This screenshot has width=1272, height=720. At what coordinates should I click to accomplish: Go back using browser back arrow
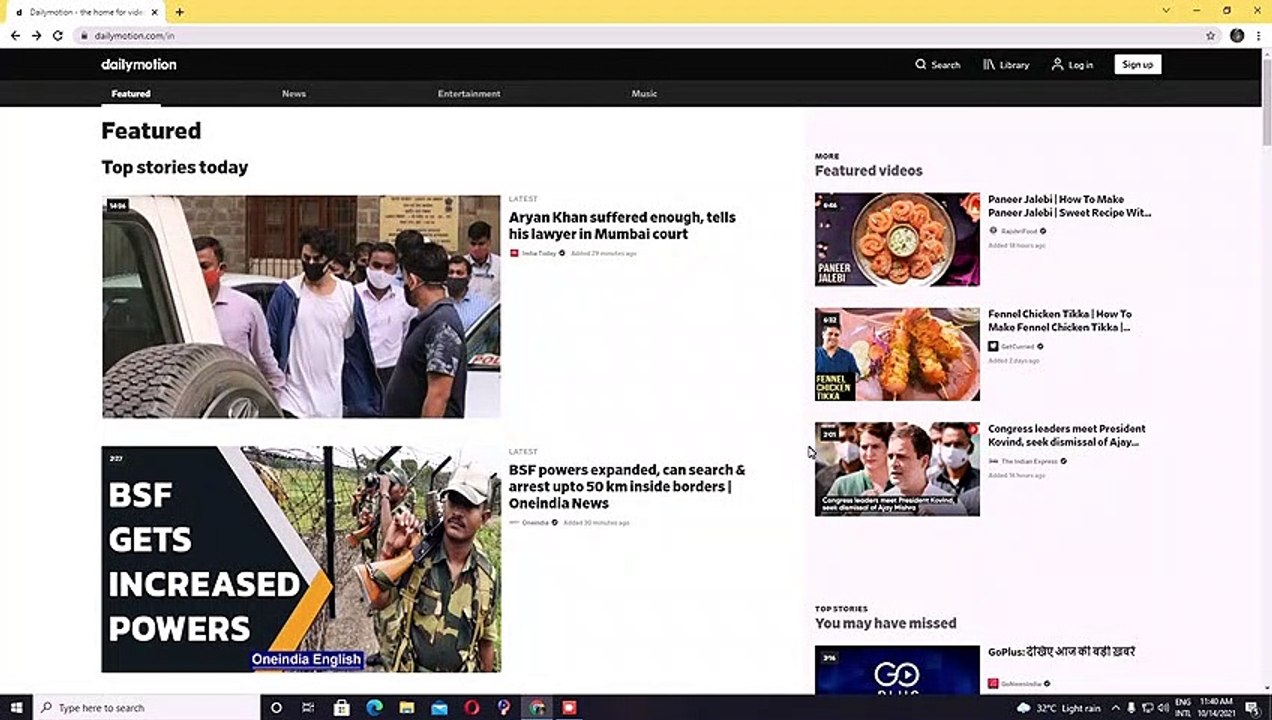click(15, 35)
